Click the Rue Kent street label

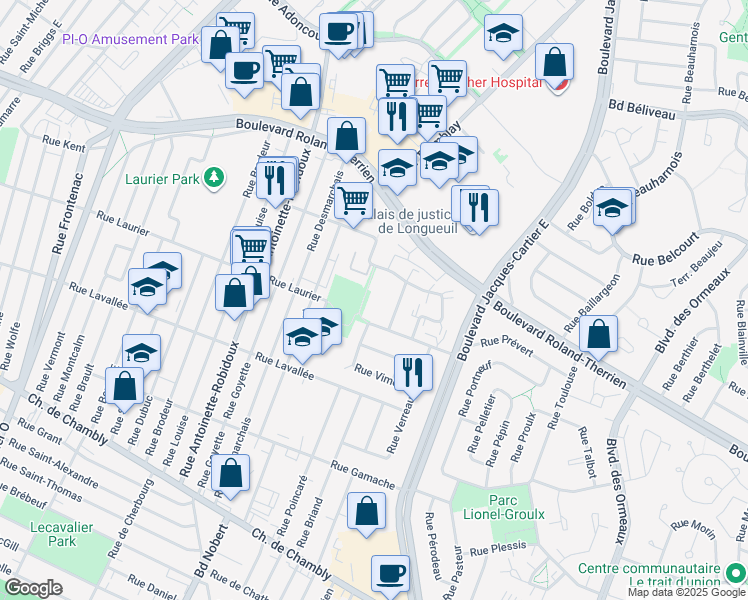[x=64, y=144]
